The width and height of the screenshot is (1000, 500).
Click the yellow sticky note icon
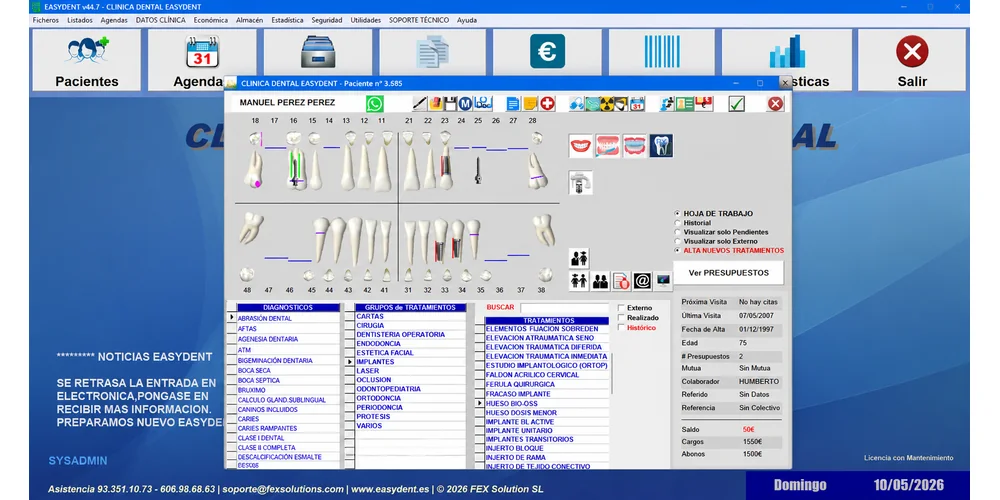[x=530, y=103]
